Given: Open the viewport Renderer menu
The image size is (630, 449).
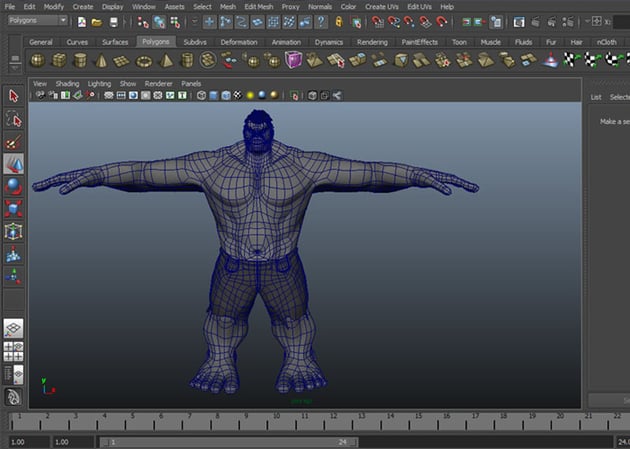Looking at the screenshot, I should click(x=158, y=84).
